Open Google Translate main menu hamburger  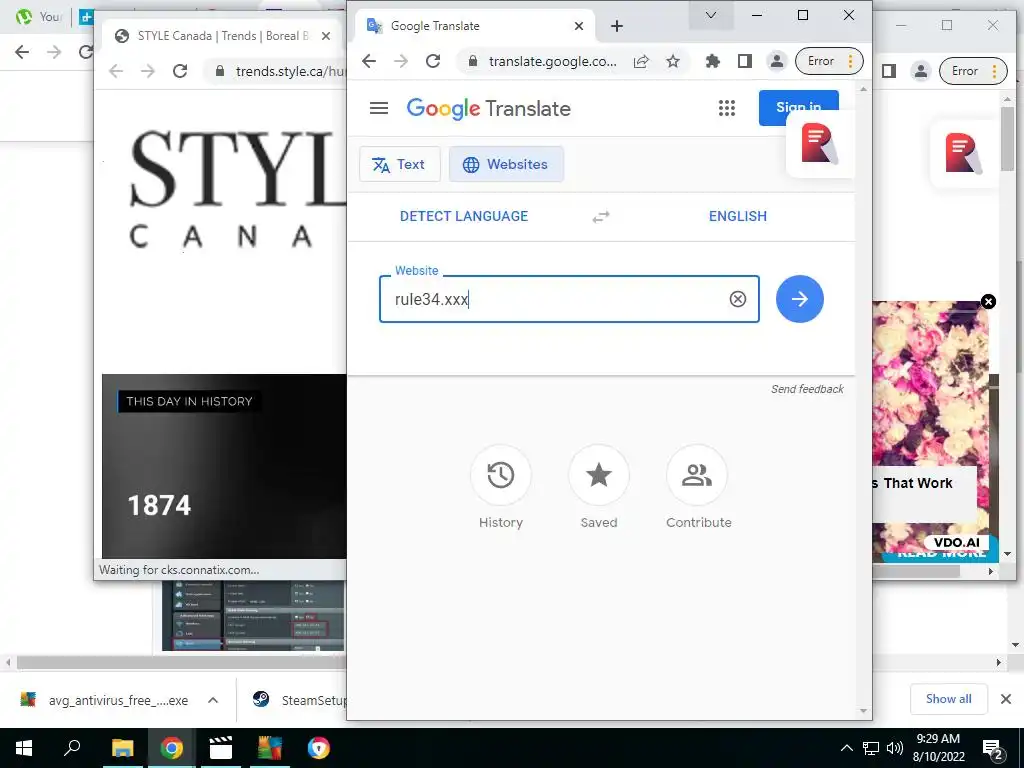pyautogui.click(x=379, y=108)
